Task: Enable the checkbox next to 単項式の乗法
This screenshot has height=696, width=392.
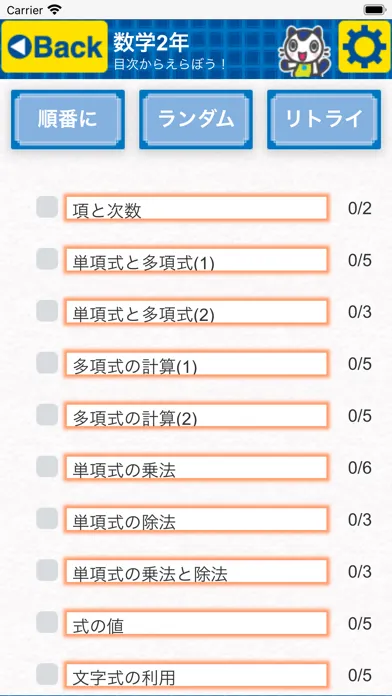Action: [x=47, y=467]
